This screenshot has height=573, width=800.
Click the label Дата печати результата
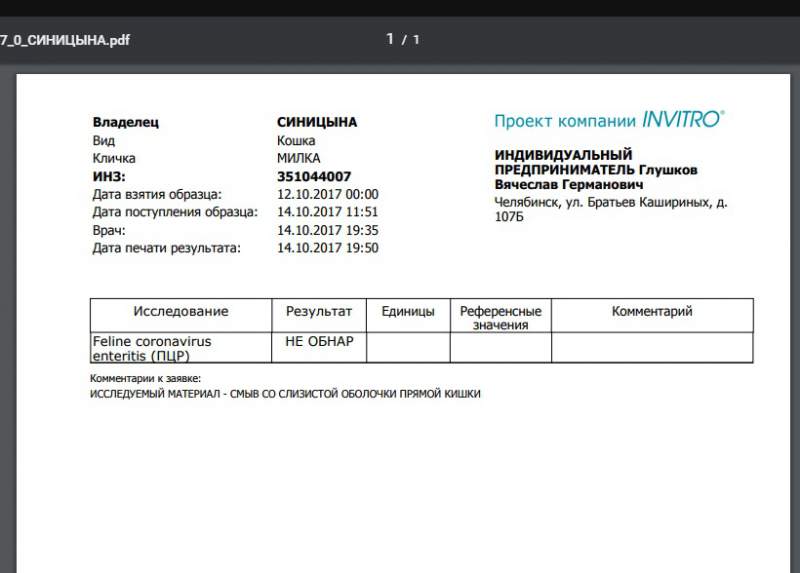(x=166, y=248)
